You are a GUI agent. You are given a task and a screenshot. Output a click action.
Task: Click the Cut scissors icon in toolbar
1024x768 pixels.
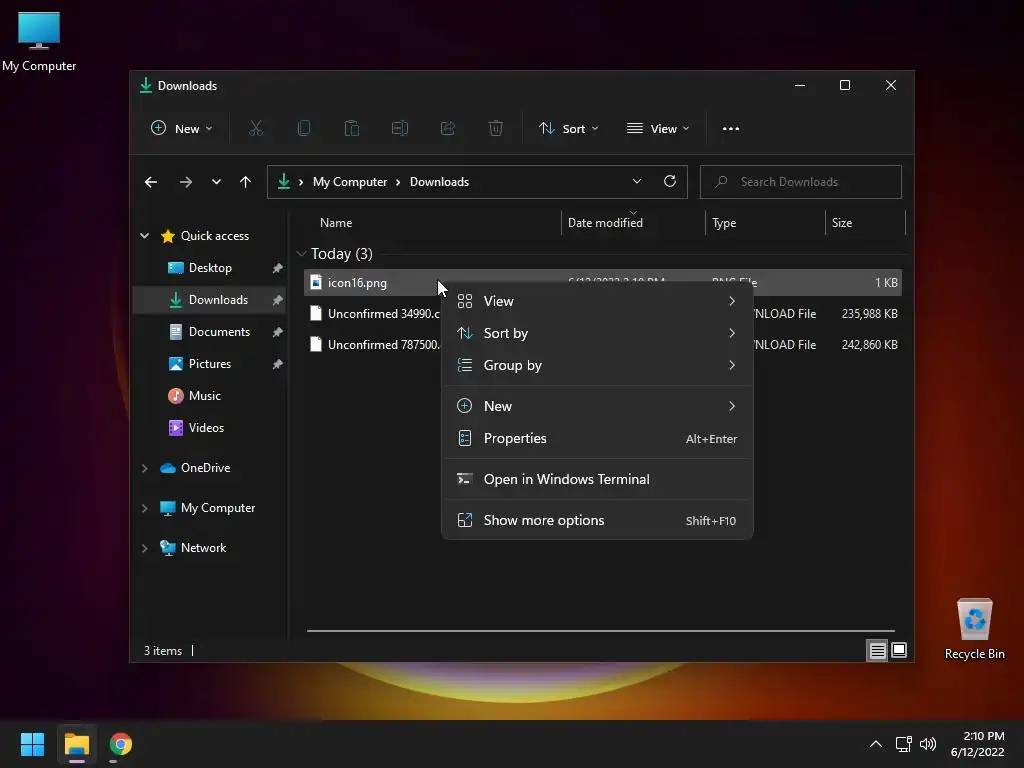pyautogui.click(x=255, y=129)
